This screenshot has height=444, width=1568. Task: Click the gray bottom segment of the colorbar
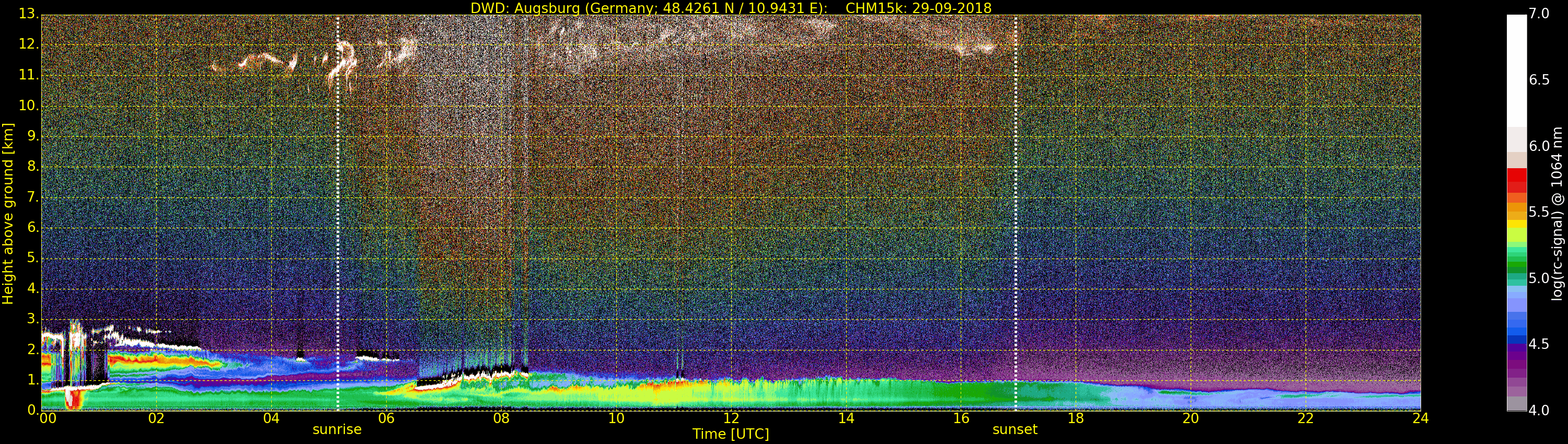[x=1516, y=403]
